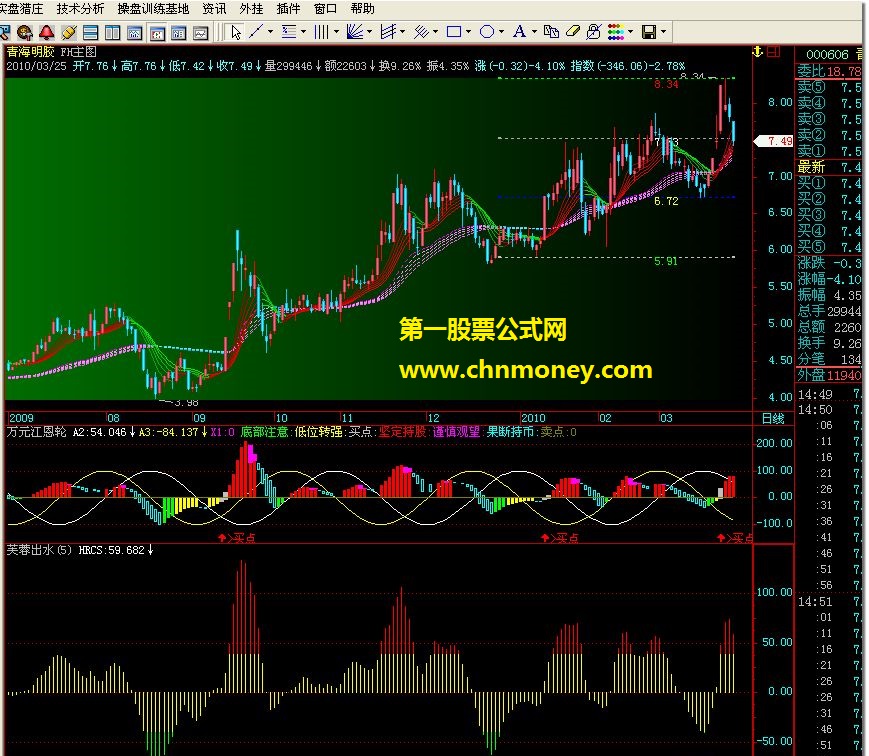Expand the ellipse tool dropdown

pos(502,32)
